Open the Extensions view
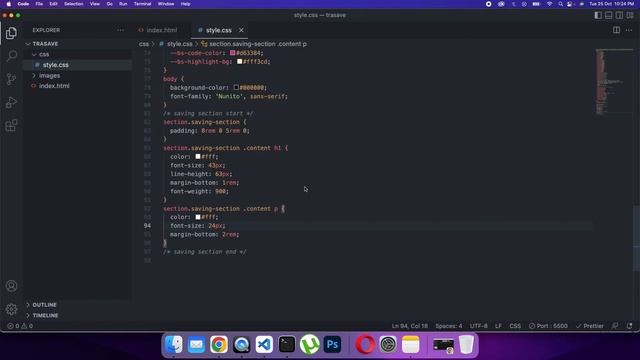 [11, 125]
